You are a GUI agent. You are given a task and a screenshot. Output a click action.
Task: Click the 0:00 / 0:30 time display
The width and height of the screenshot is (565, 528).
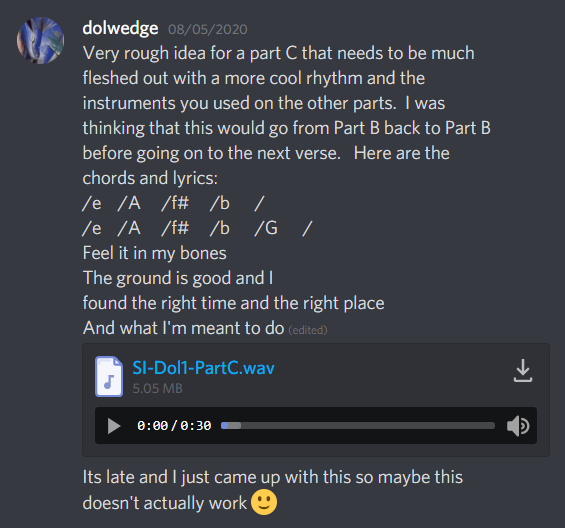(174, 426)
